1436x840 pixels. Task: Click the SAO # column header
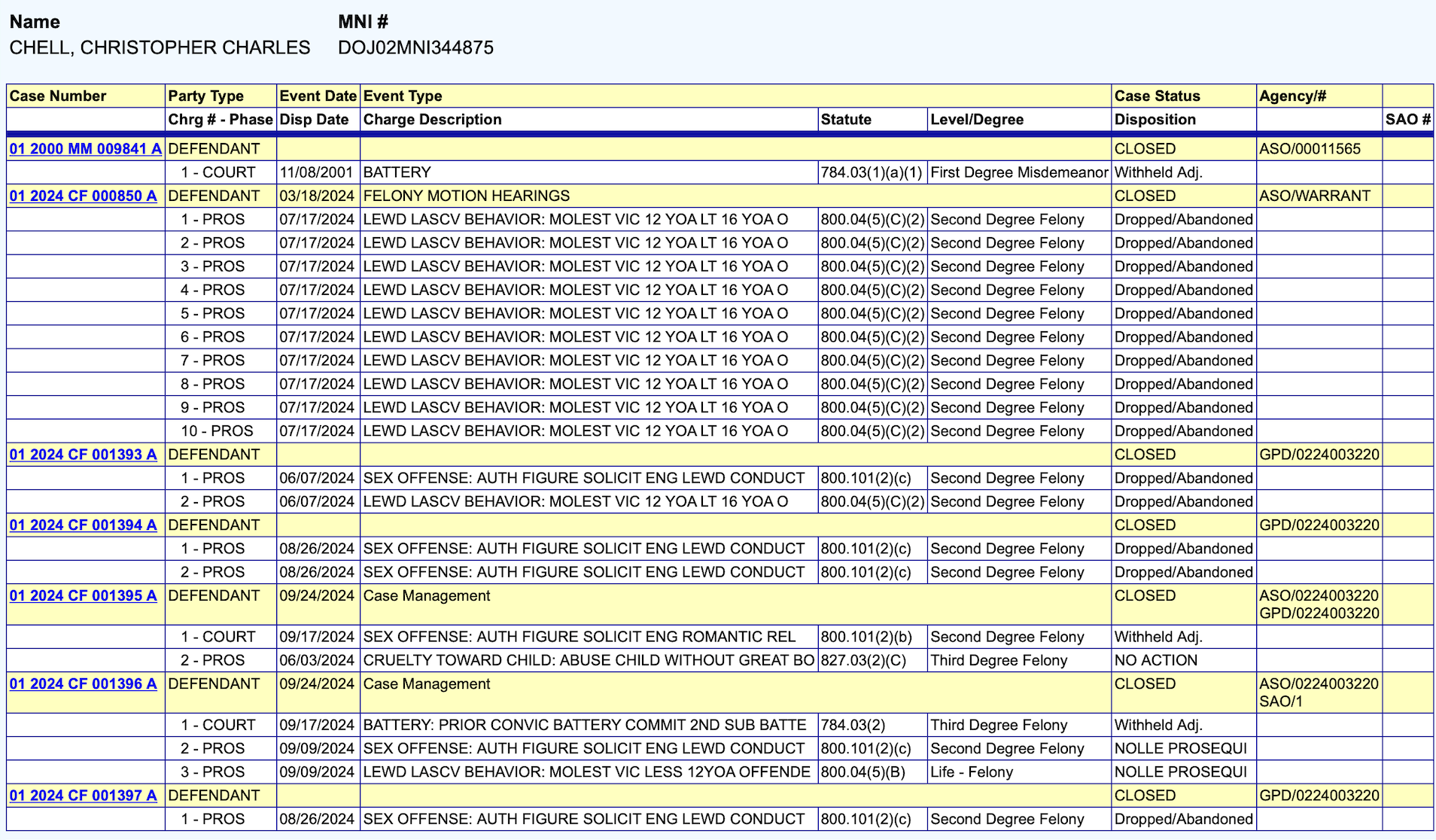click(x=1408, y=119)
